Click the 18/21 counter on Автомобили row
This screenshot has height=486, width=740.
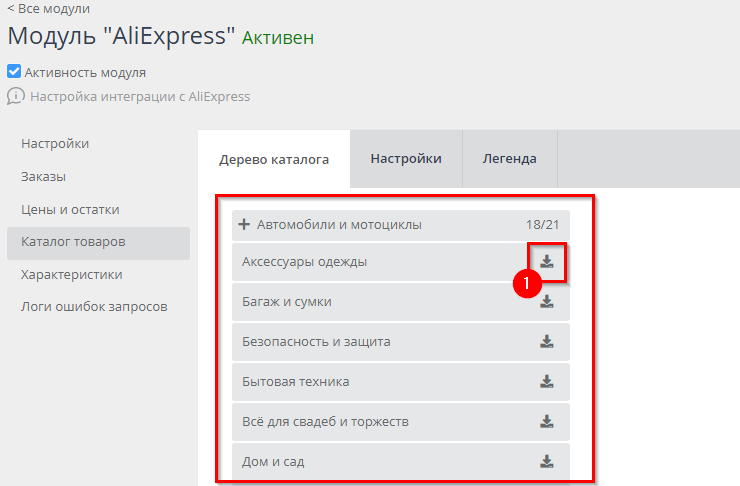pyautogui.click(x=542, y=225)
